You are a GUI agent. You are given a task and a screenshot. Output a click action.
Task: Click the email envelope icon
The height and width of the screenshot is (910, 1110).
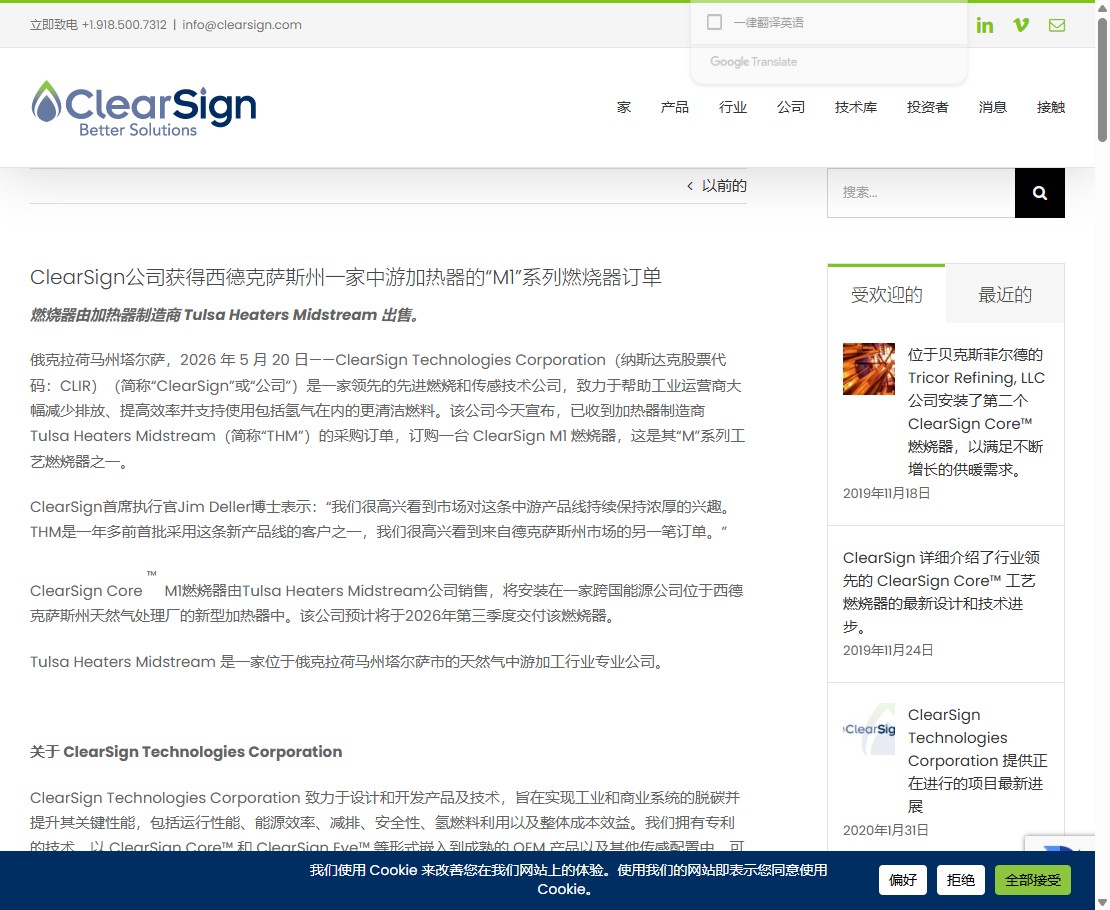[1057, 25]
